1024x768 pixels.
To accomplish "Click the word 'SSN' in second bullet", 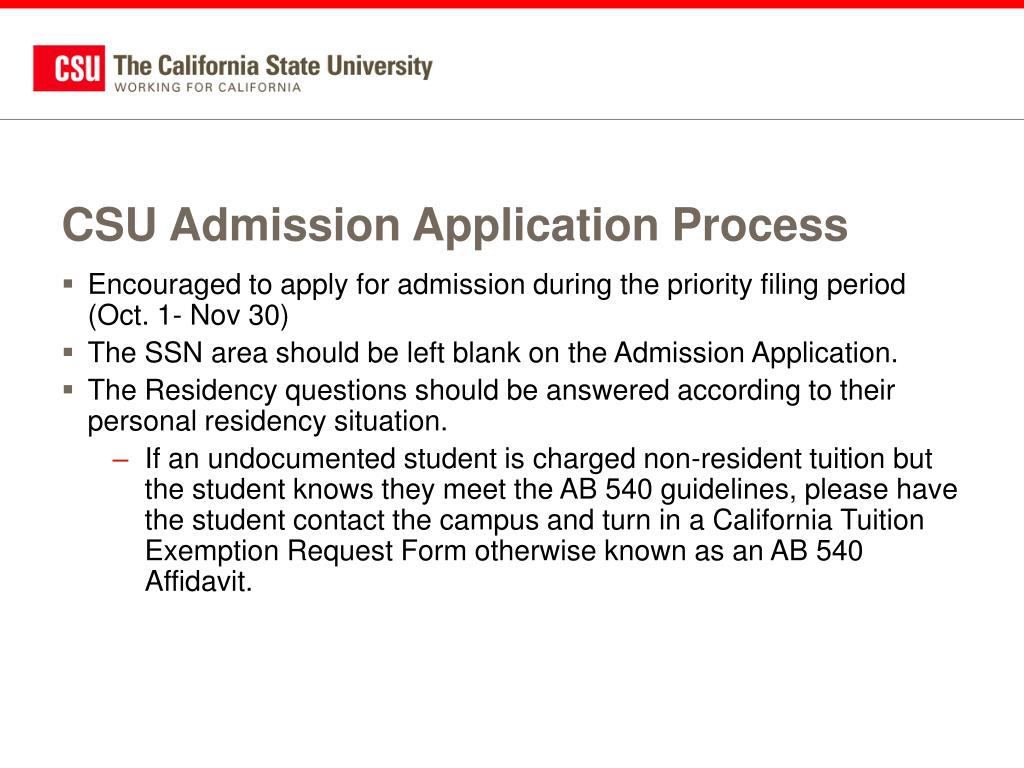I will click(x=173, y=353).
